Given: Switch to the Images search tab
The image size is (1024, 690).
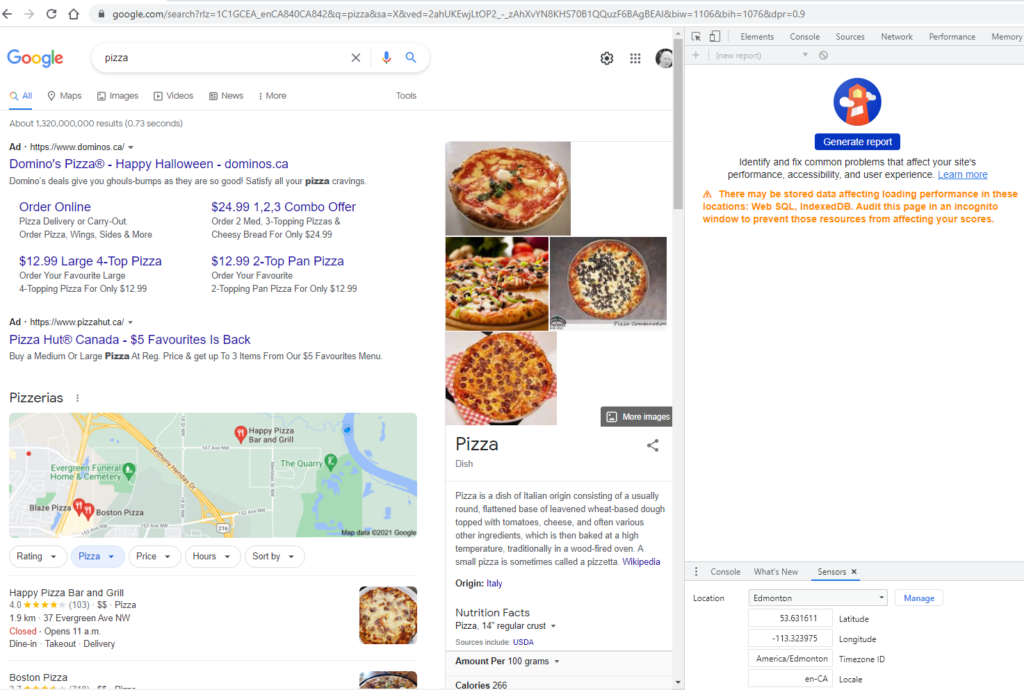Looking at the screenshot, I should (118, 96).
